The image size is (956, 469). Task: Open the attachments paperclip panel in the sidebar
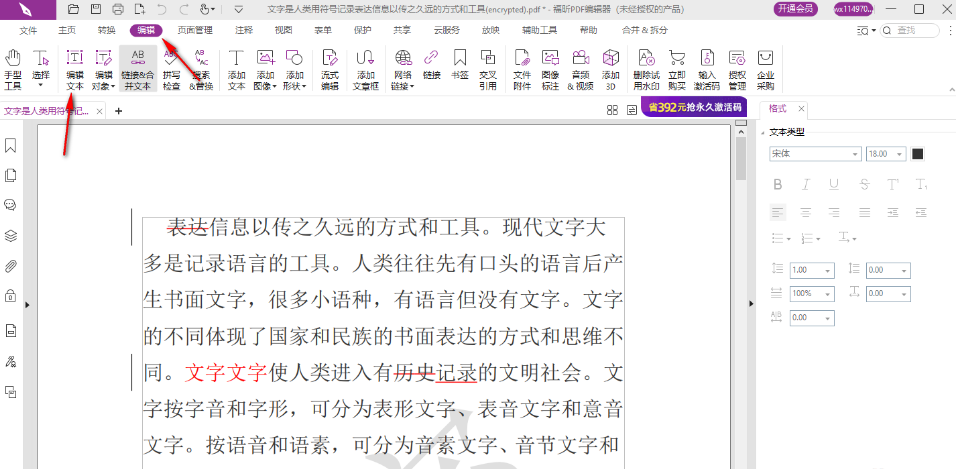[x=10, y=267]
